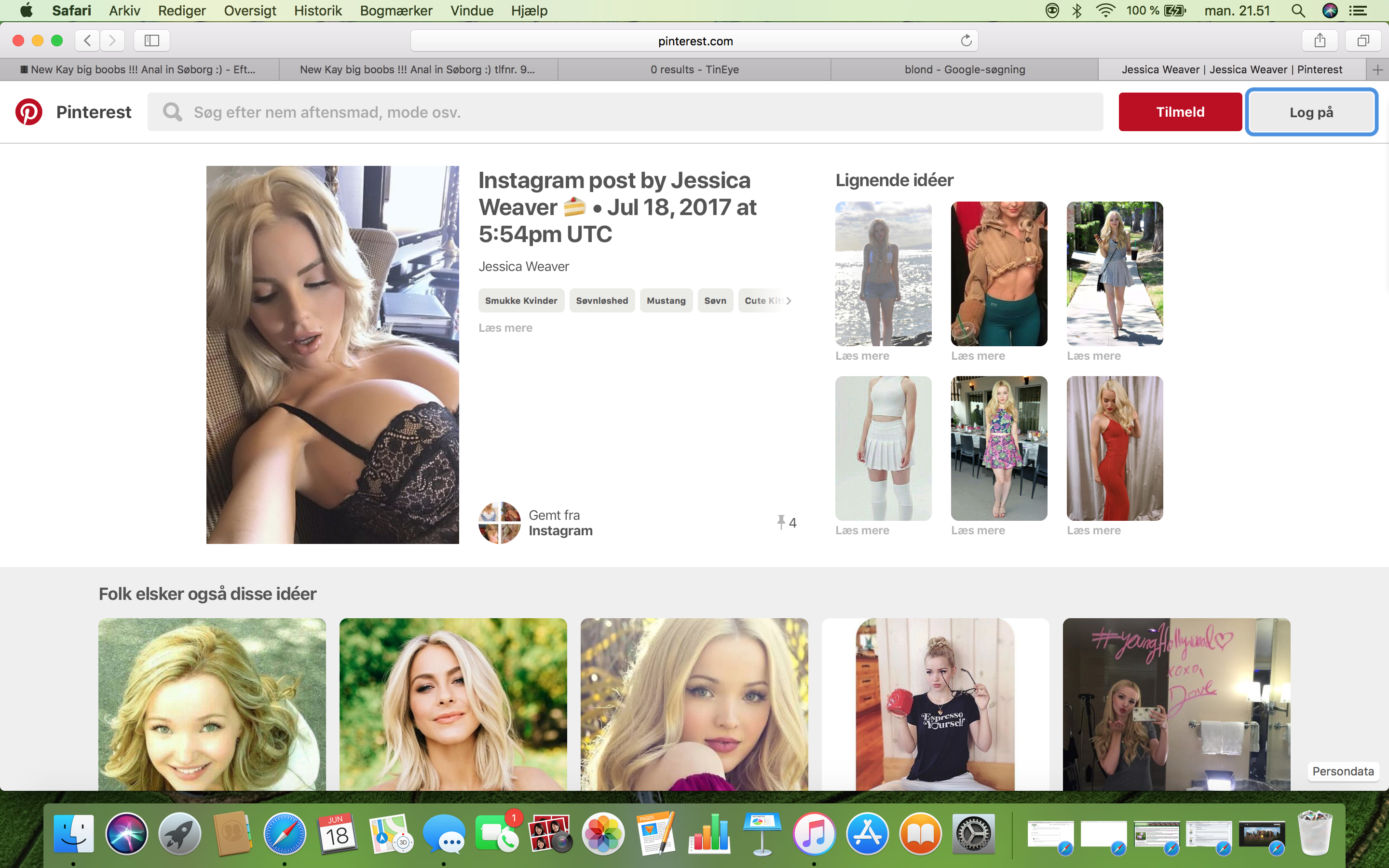This screenshot has height=868, width=1389.
Task: Open the Vindue menu
Action: [x=472, y=10]
